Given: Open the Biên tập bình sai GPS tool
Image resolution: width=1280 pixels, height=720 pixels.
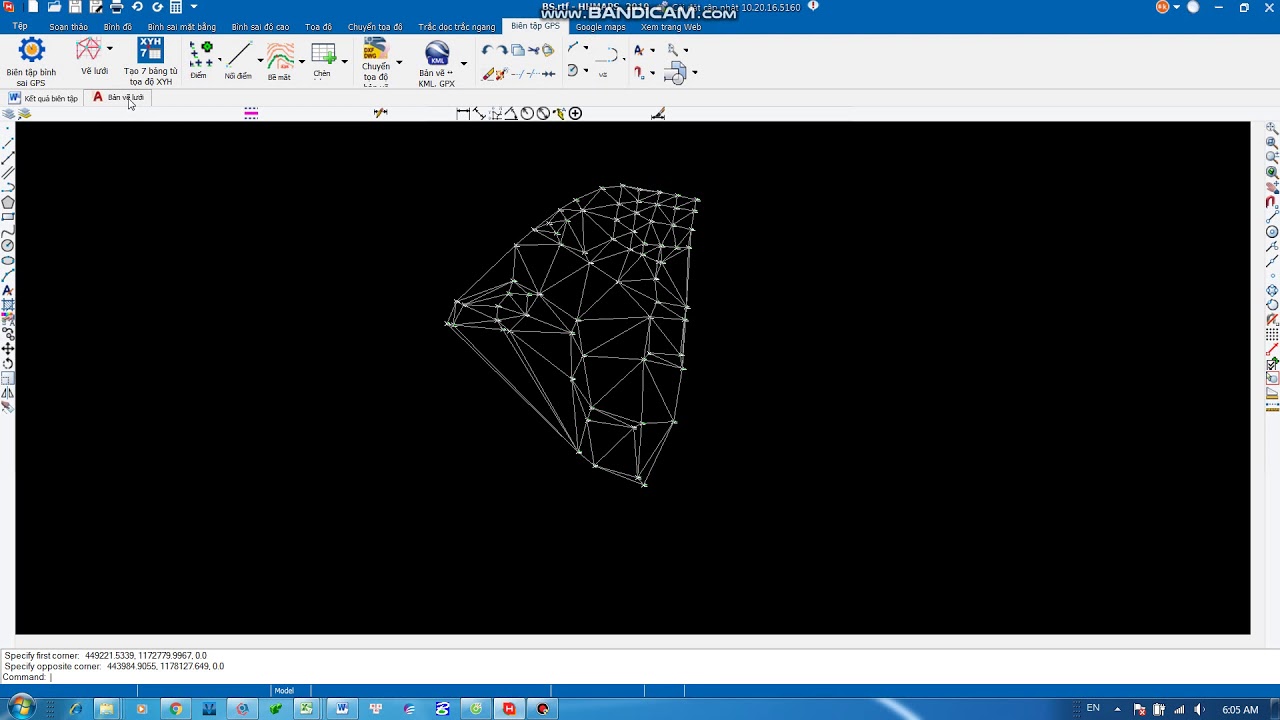Looking at the screenshot, I should [x=31, y=62].
